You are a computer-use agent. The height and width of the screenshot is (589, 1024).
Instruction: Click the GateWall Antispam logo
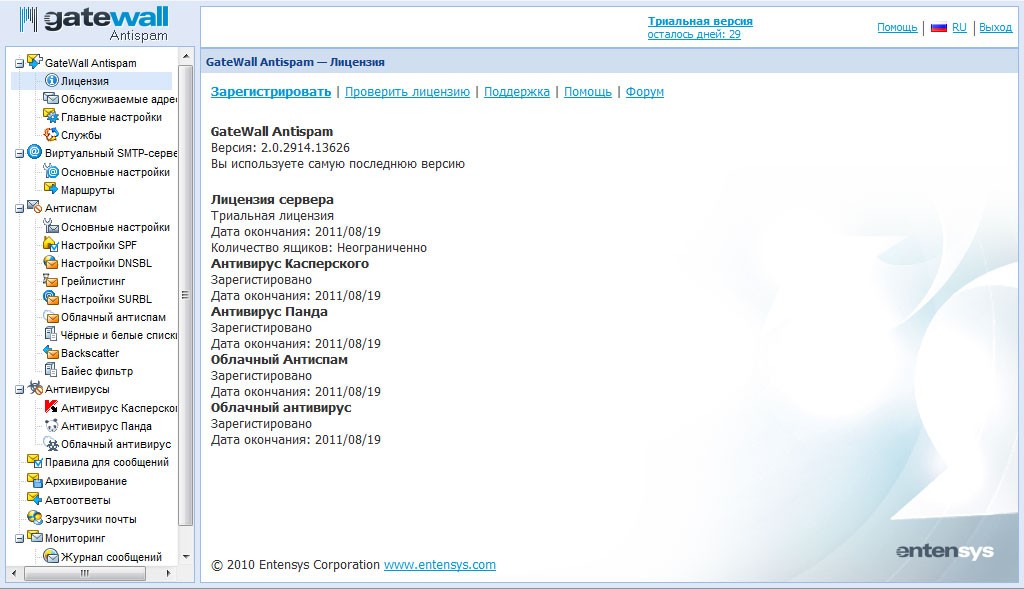click(95, 23)
